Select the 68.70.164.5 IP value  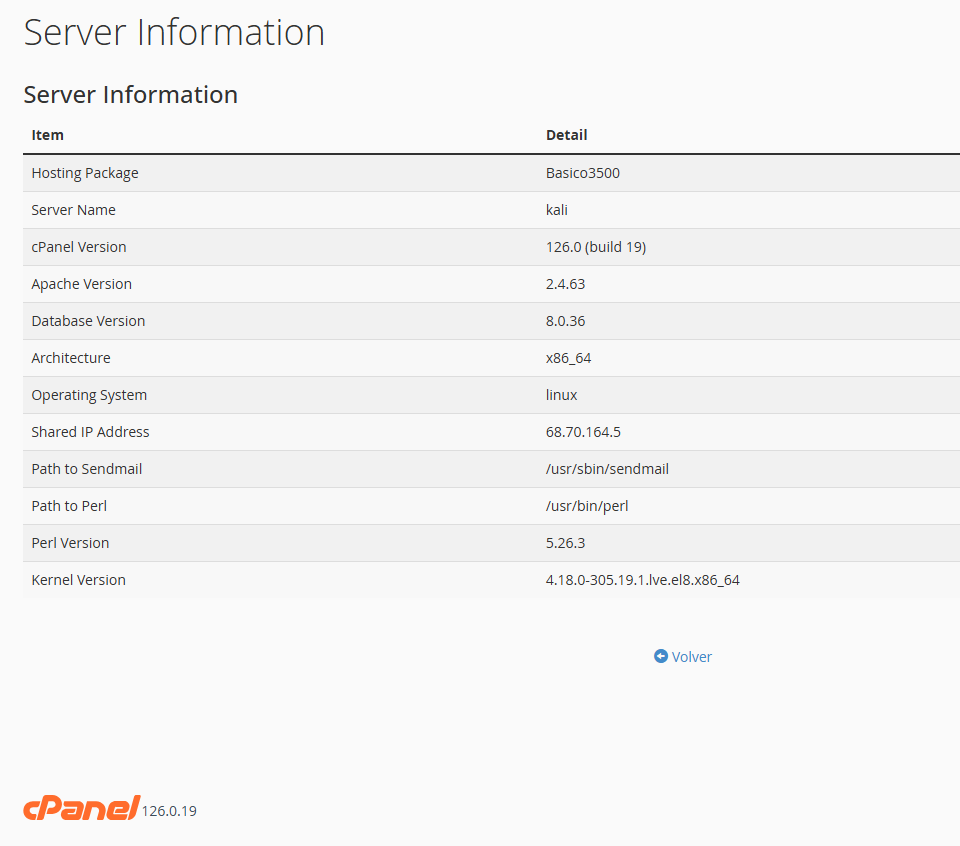583,432
